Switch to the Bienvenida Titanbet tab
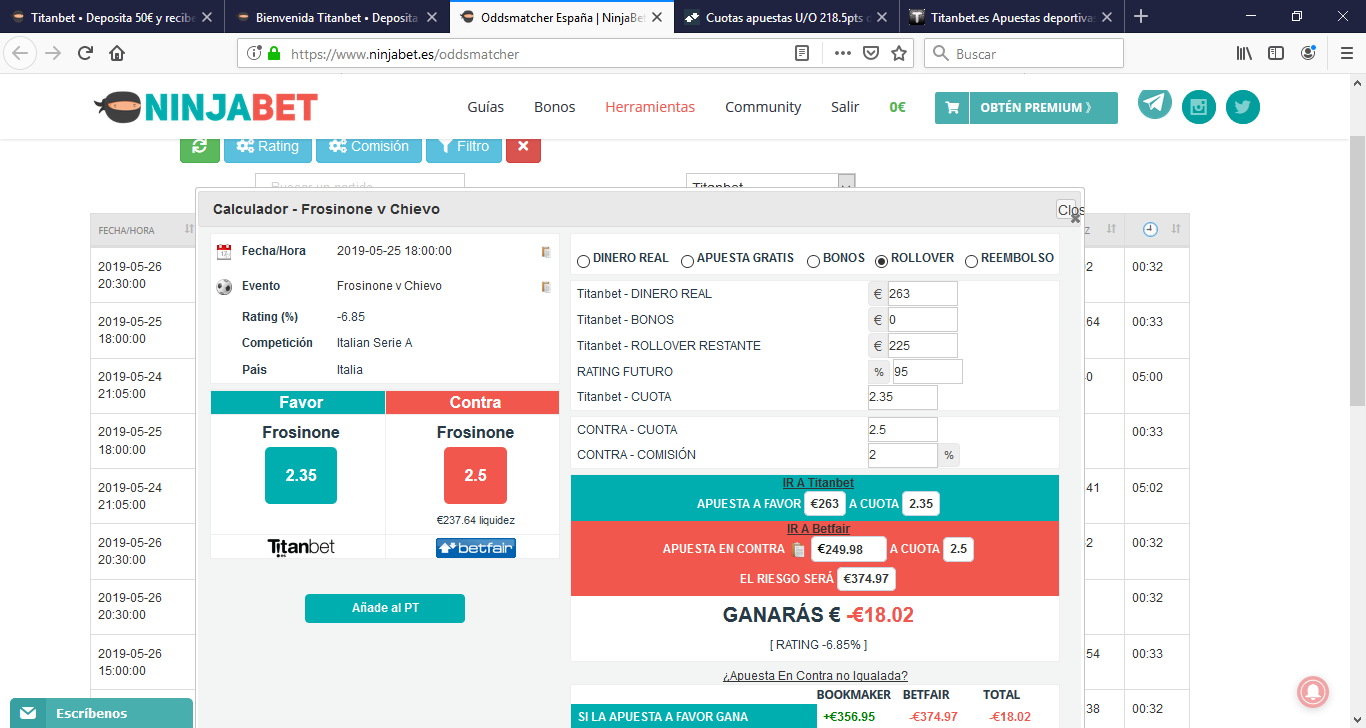1366x728 pixels. tap(338, 17)
